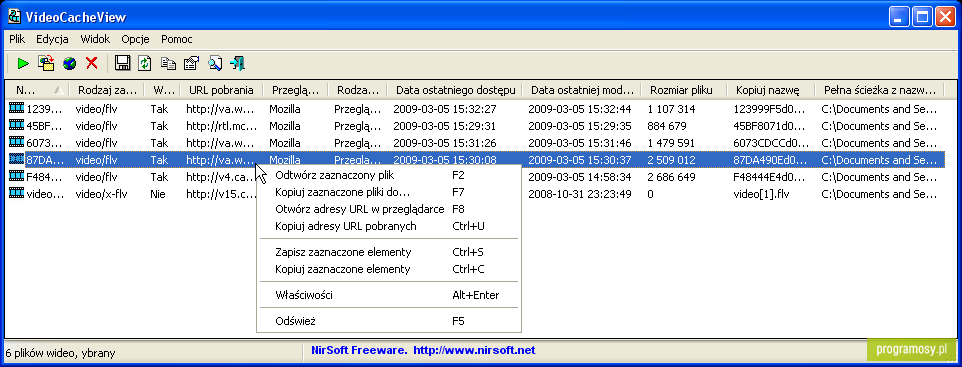Click the red X delete toolbar icon

pyautogui.click(x=92, y=63)
